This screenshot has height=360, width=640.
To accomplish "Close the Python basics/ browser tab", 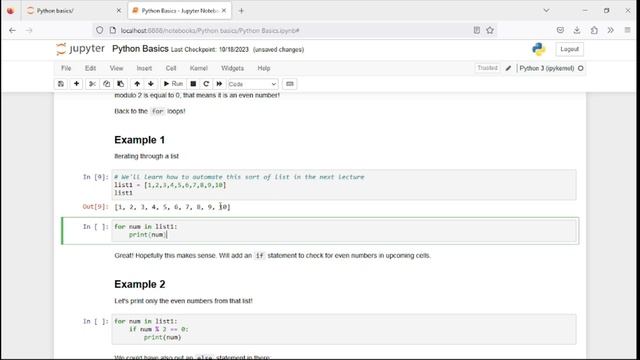I will [x=118, y=11].
